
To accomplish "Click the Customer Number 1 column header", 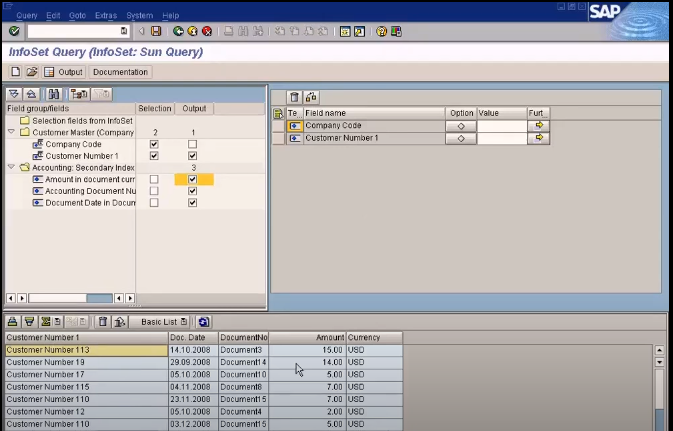I will point(86,337).
